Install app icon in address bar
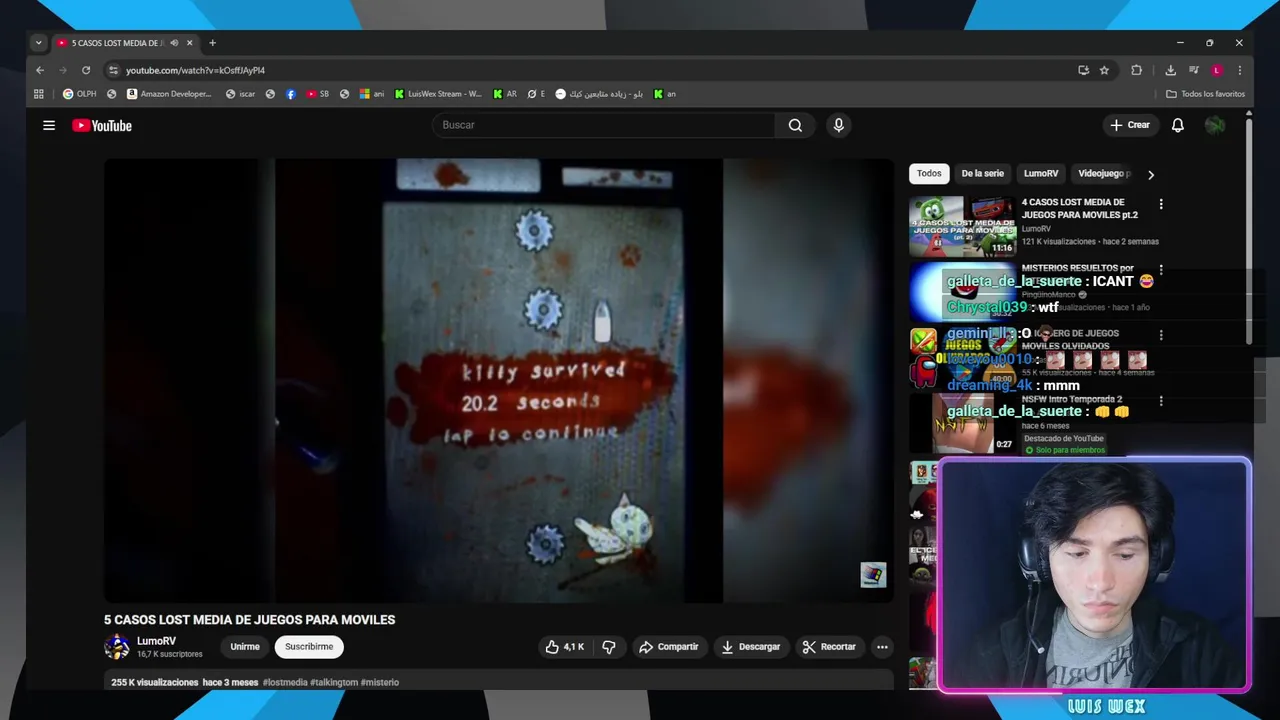Viewport: 1280px width, 720px height. [1083, 70]
